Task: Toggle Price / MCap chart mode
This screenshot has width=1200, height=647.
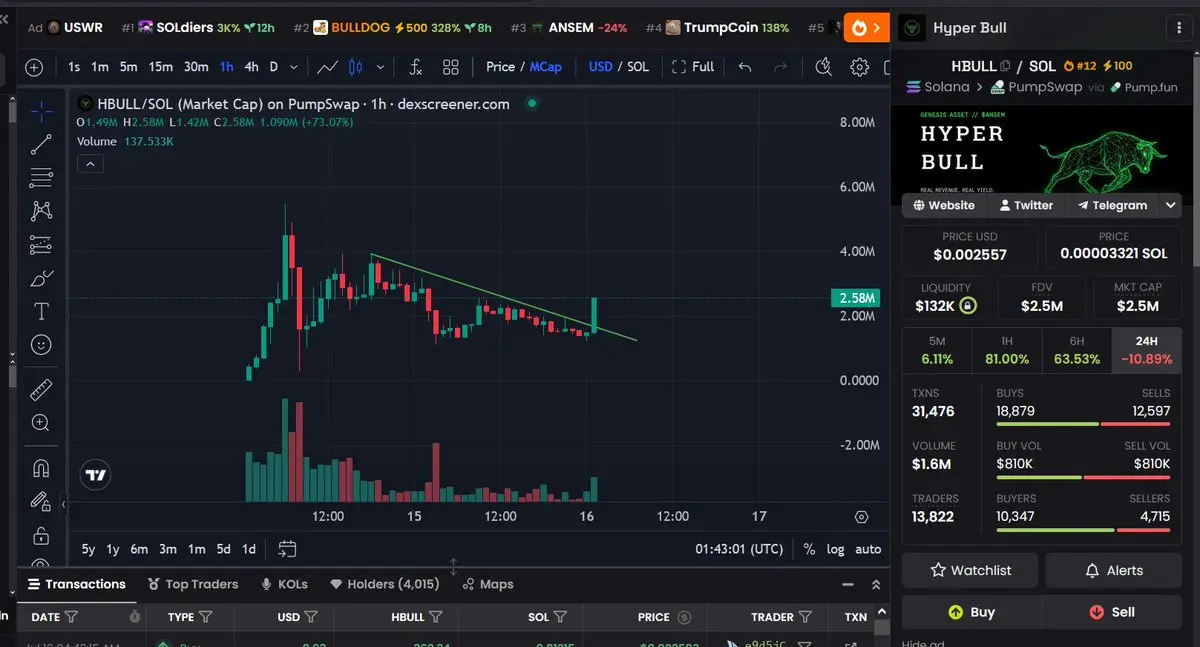Action: coord(524,67)
